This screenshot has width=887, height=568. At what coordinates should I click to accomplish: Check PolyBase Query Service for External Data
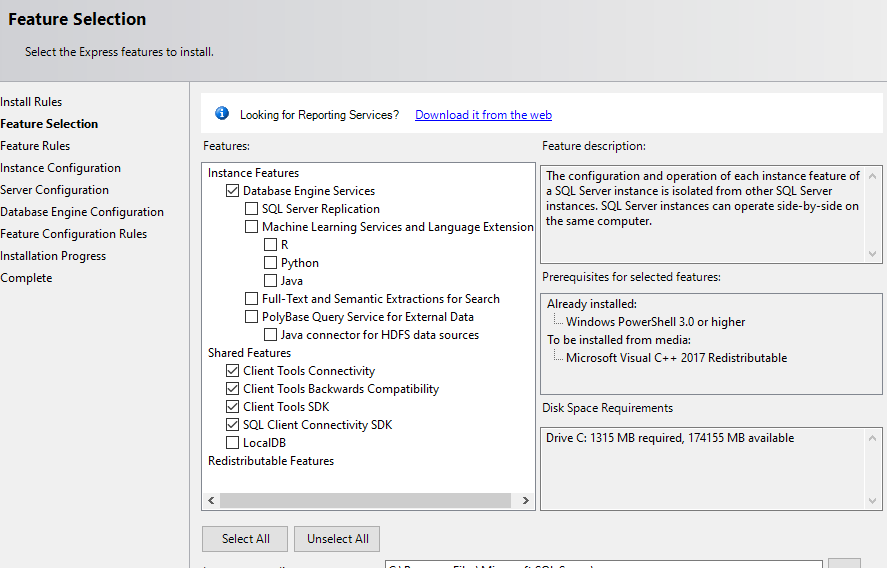click(x=251, y=317)
